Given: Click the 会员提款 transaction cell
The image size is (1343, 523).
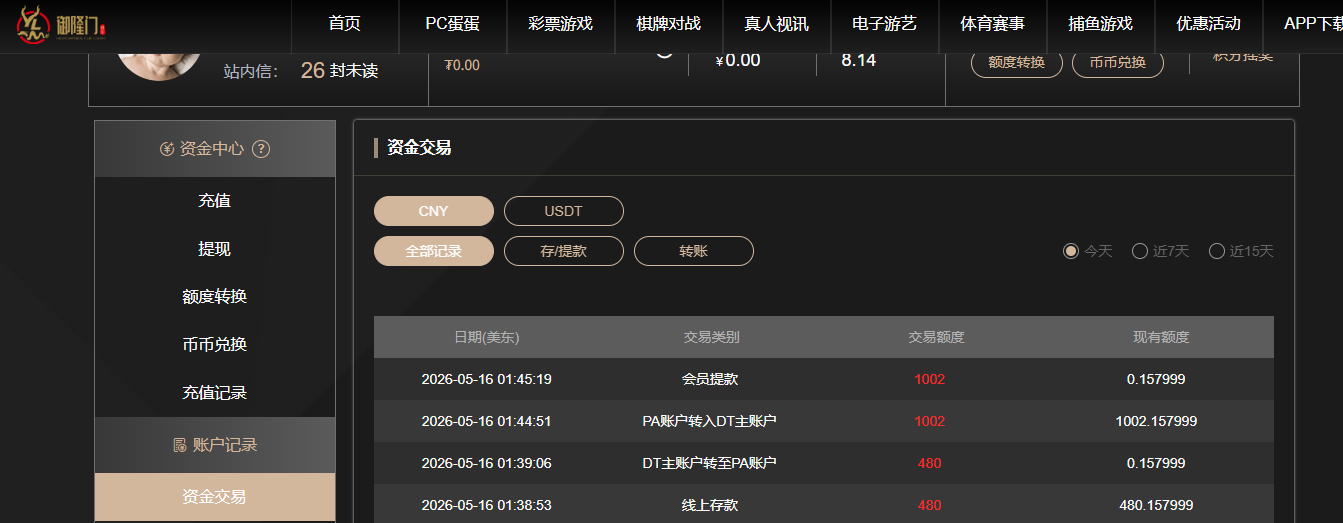Looking at the screenshot, I should point(710,379).
